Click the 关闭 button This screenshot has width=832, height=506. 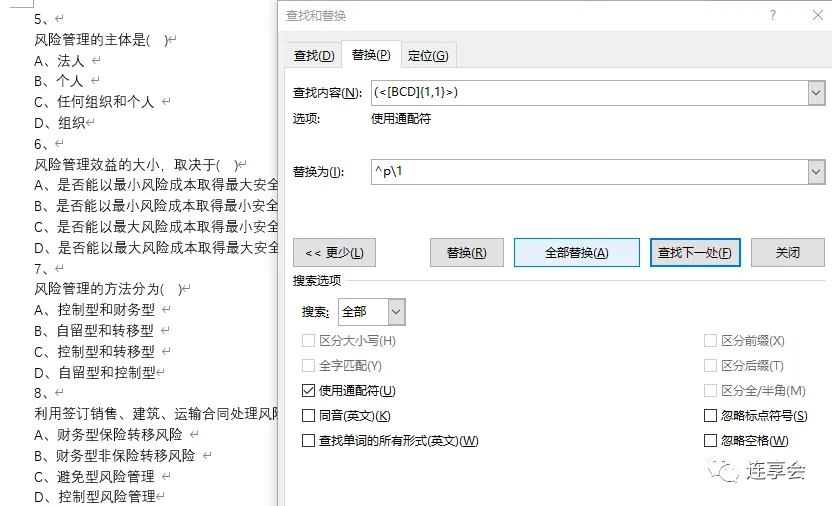coord(788,252)
